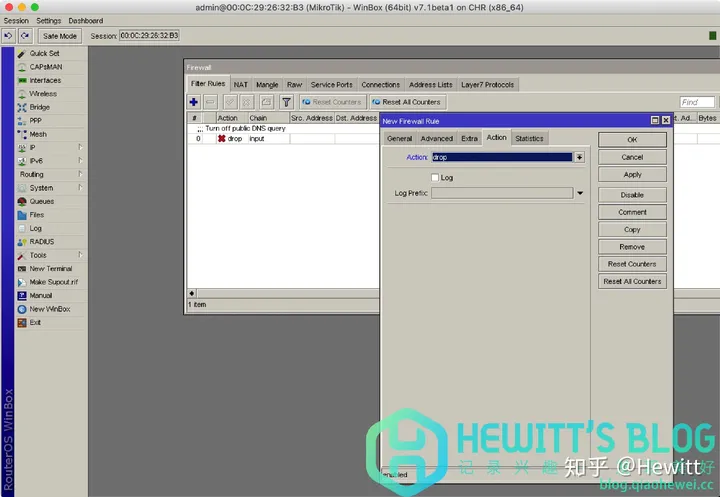This screenshot has width=720, height=497.
Task: Expand the Routing submenu
Action: (80, 174)
